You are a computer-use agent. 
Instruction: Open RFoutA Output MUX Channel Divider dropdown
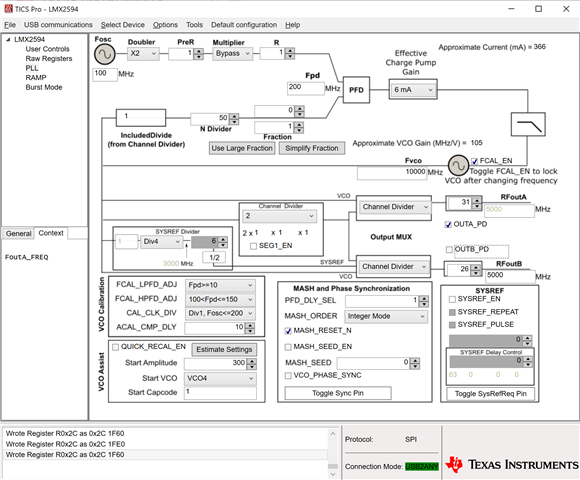pyautogui.click(x=394, y=207)
